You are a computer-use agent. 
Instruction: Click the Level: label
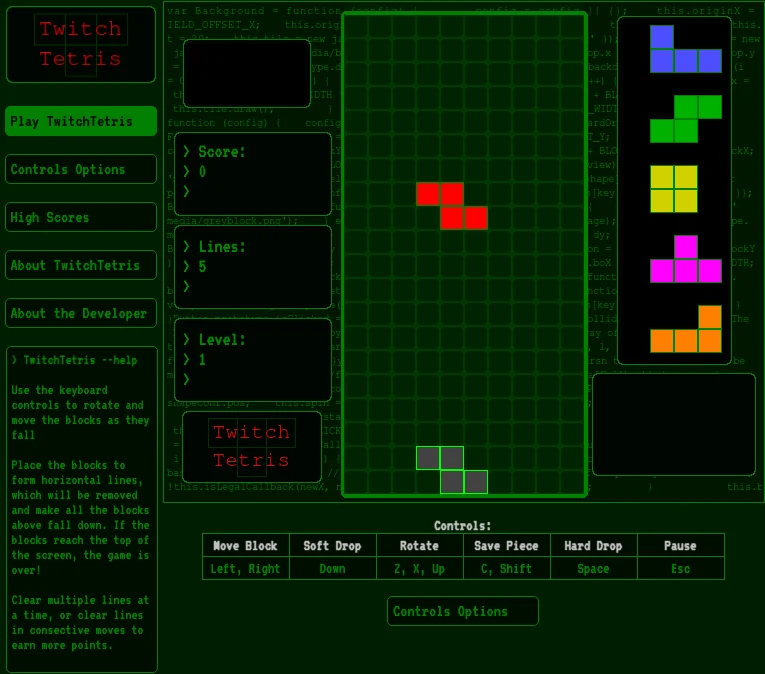221,340
